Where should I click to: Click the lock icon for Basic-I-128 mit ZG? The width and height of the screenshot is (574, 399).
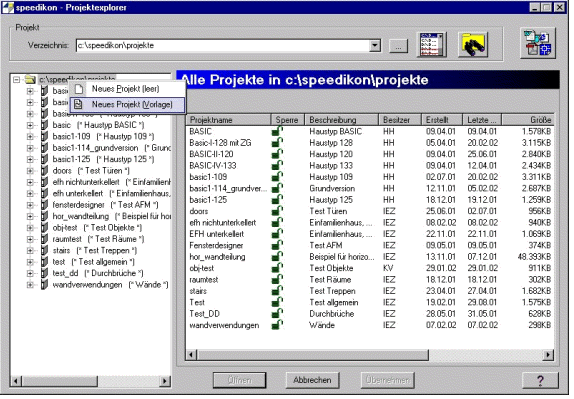click(x=277, y=142)
